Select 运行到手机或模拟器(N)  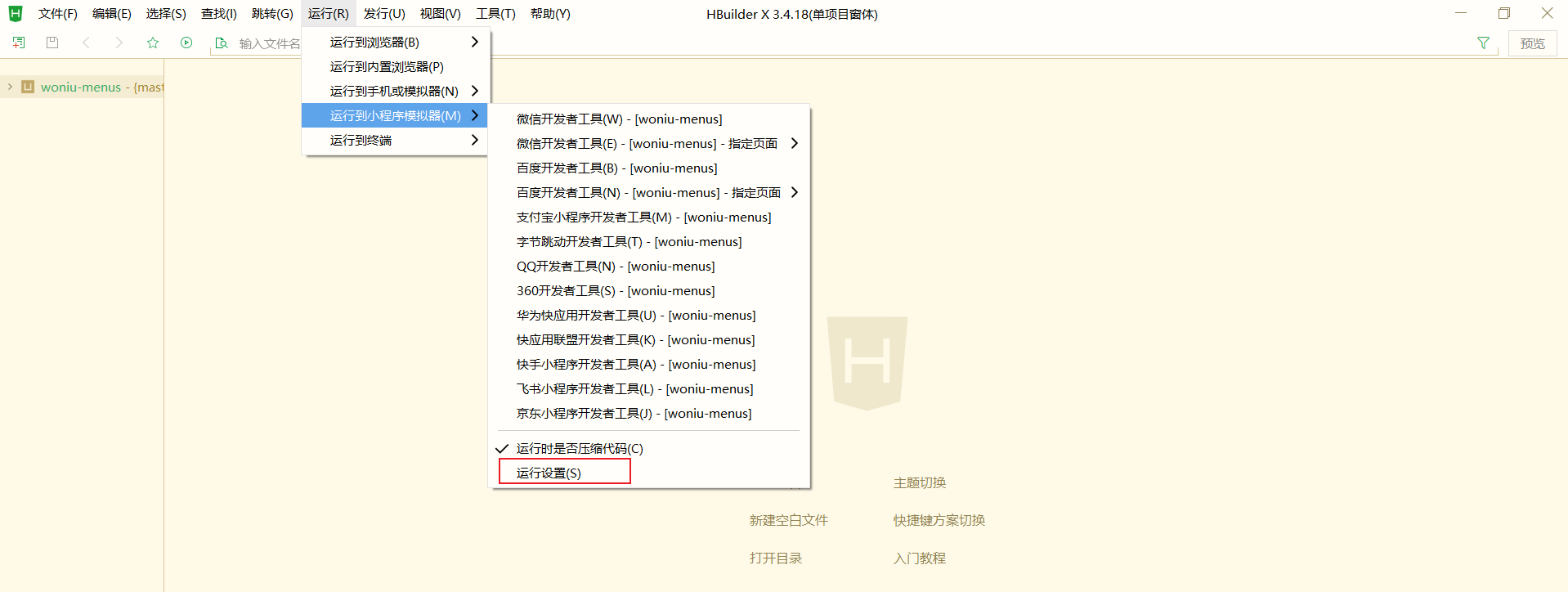tap(396, 91)
